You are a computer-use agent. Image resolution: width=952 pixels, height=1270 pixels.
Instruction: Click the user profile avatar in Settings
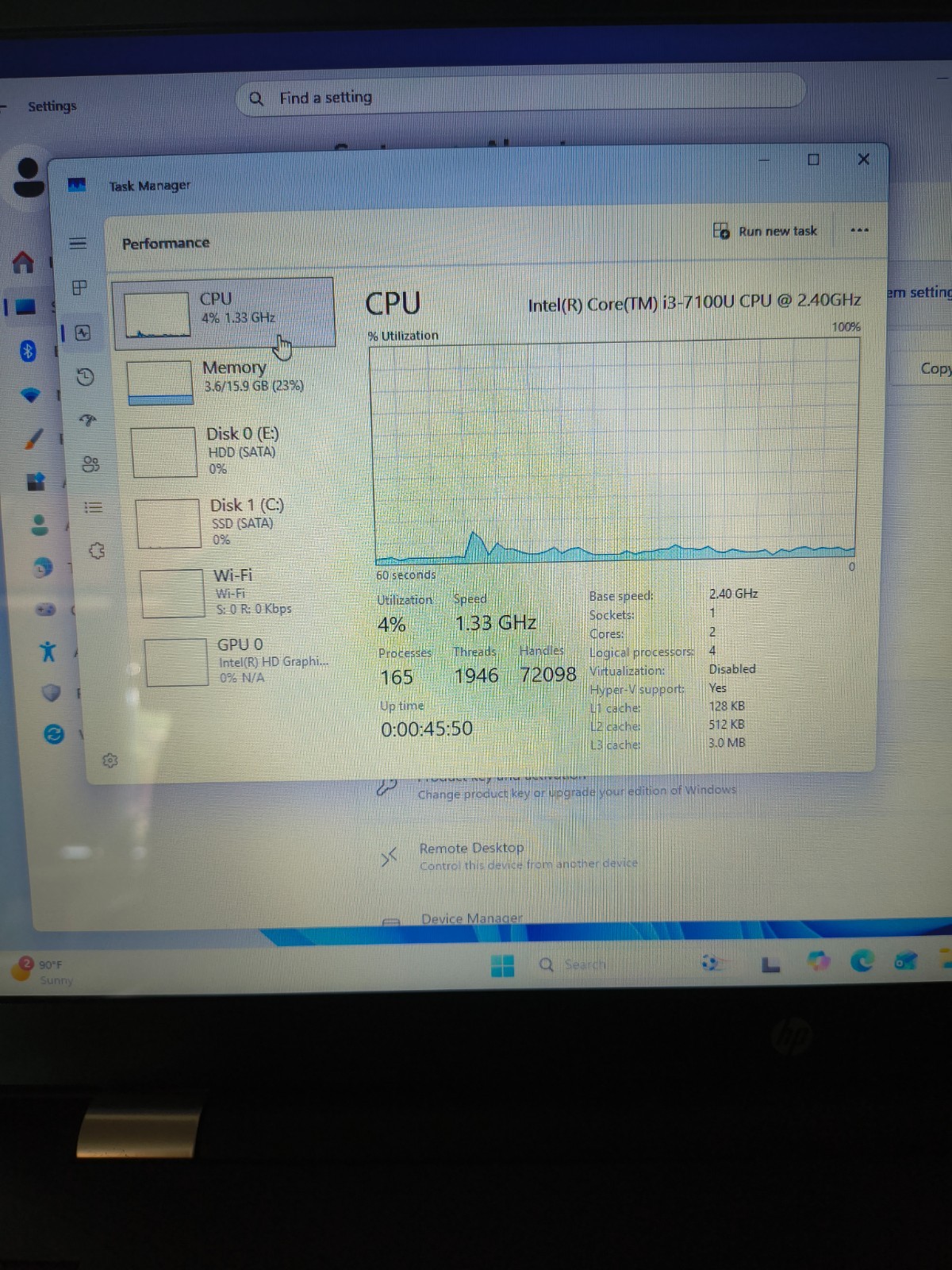pyautogui.click(x=29, y=176)
